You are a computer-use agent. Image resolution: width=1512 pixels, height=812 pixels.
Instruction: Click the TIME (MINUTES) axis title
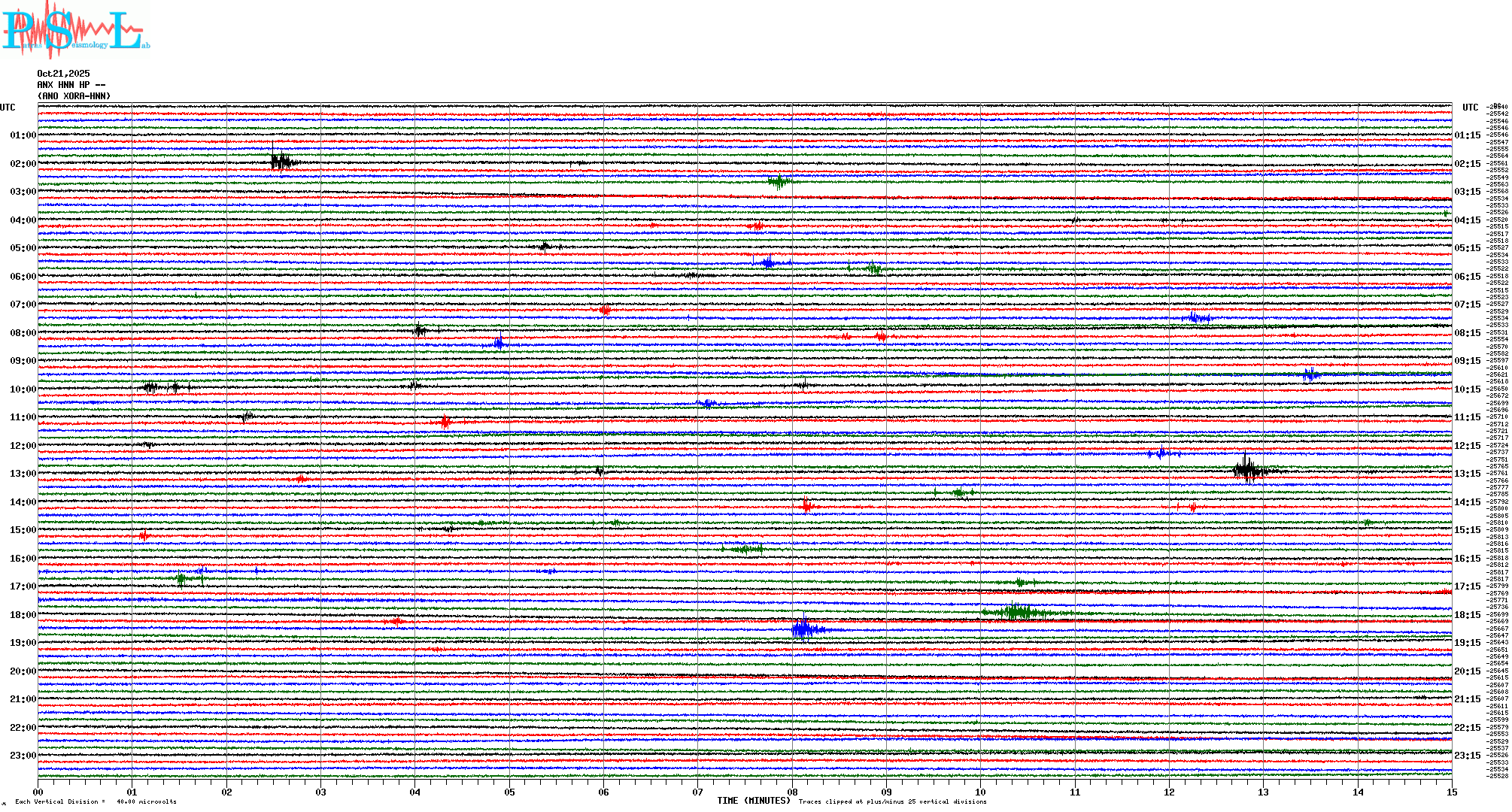pos(754,801)
